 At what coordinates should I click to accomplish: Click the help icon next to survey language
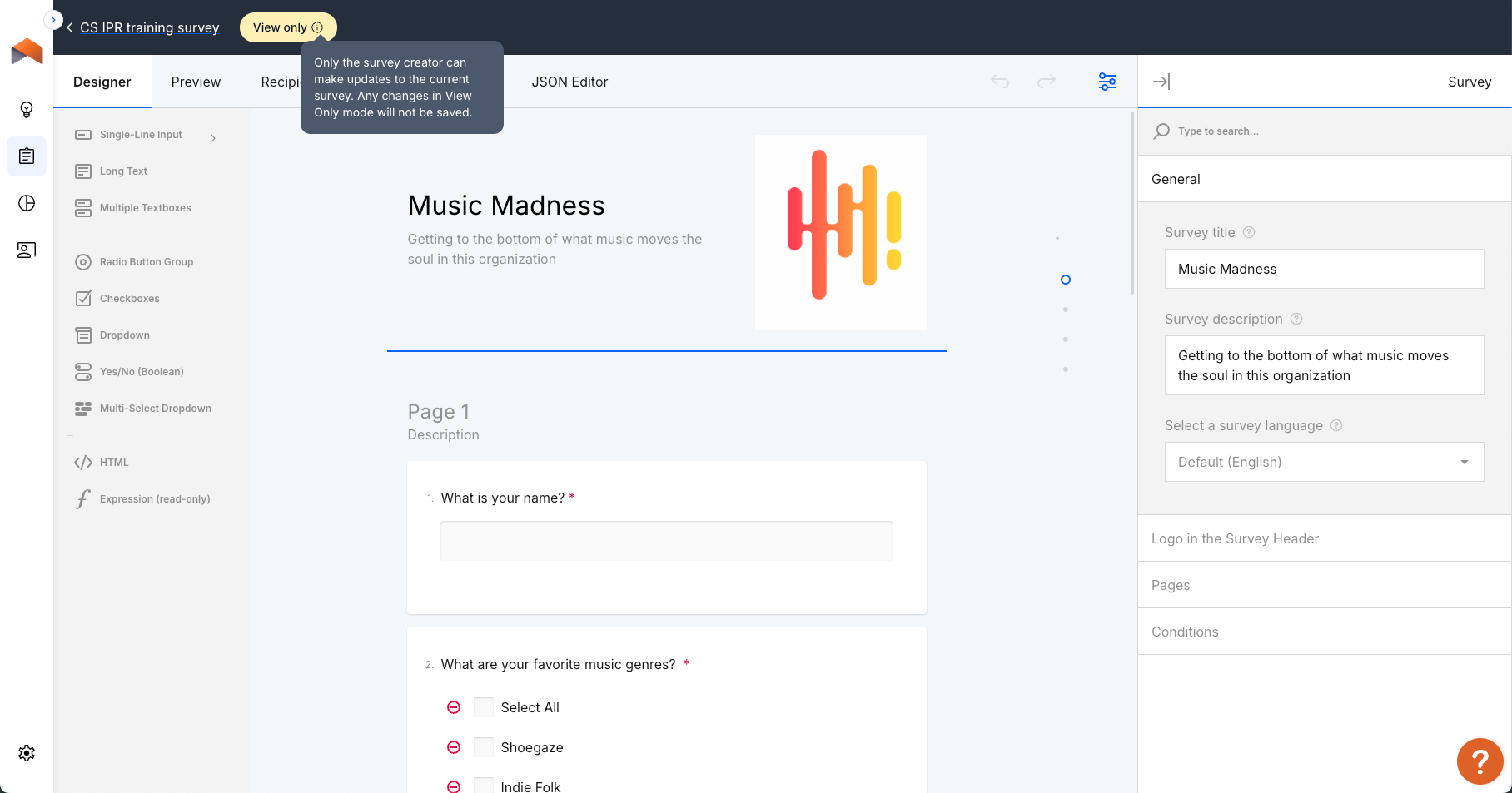(x=1336, y=425)
